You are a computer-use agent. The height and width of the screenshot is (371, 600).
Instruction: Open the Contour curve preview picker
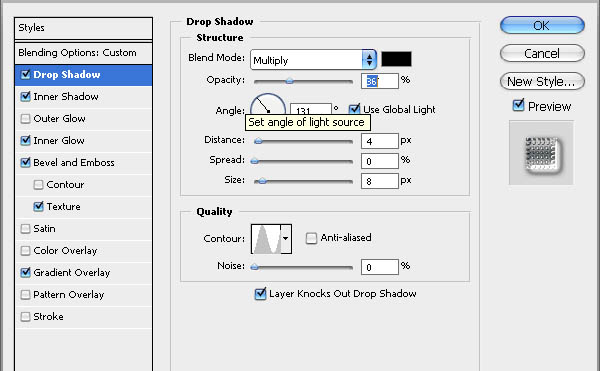pyautogui.click(x=266, y=239)
